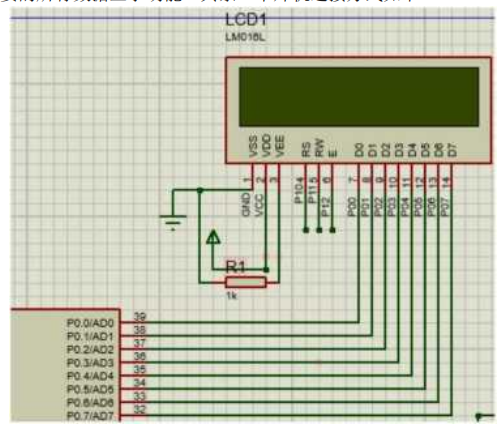Select the P0.5/AD5 pin on the microcontroller
This screenshot has height=425, width=500.
tap(90, 389)
